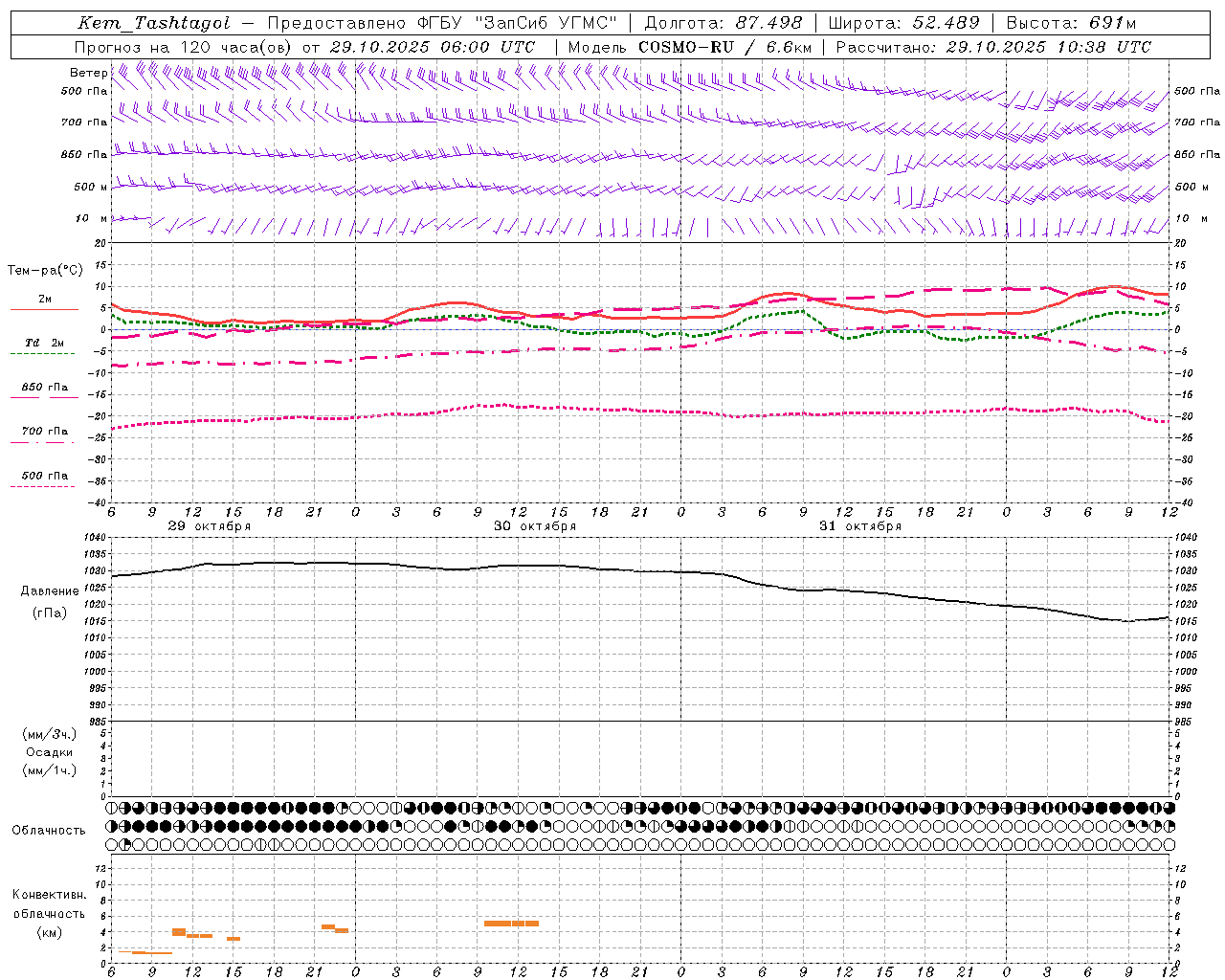Click 'Рассчитано: 29.10.2025 10:38 UTC' timestamp
The image size is (1225, 980).
click(x=993, y=47)
